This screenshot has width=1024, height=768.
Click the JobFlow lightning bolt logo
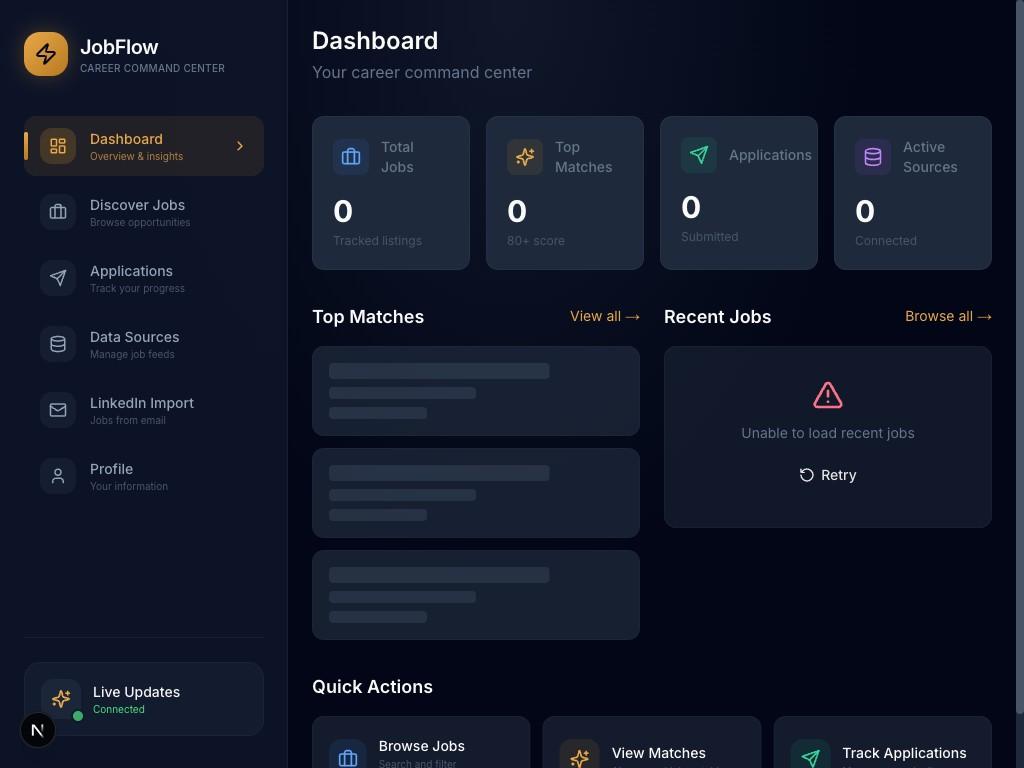(46, 54)
